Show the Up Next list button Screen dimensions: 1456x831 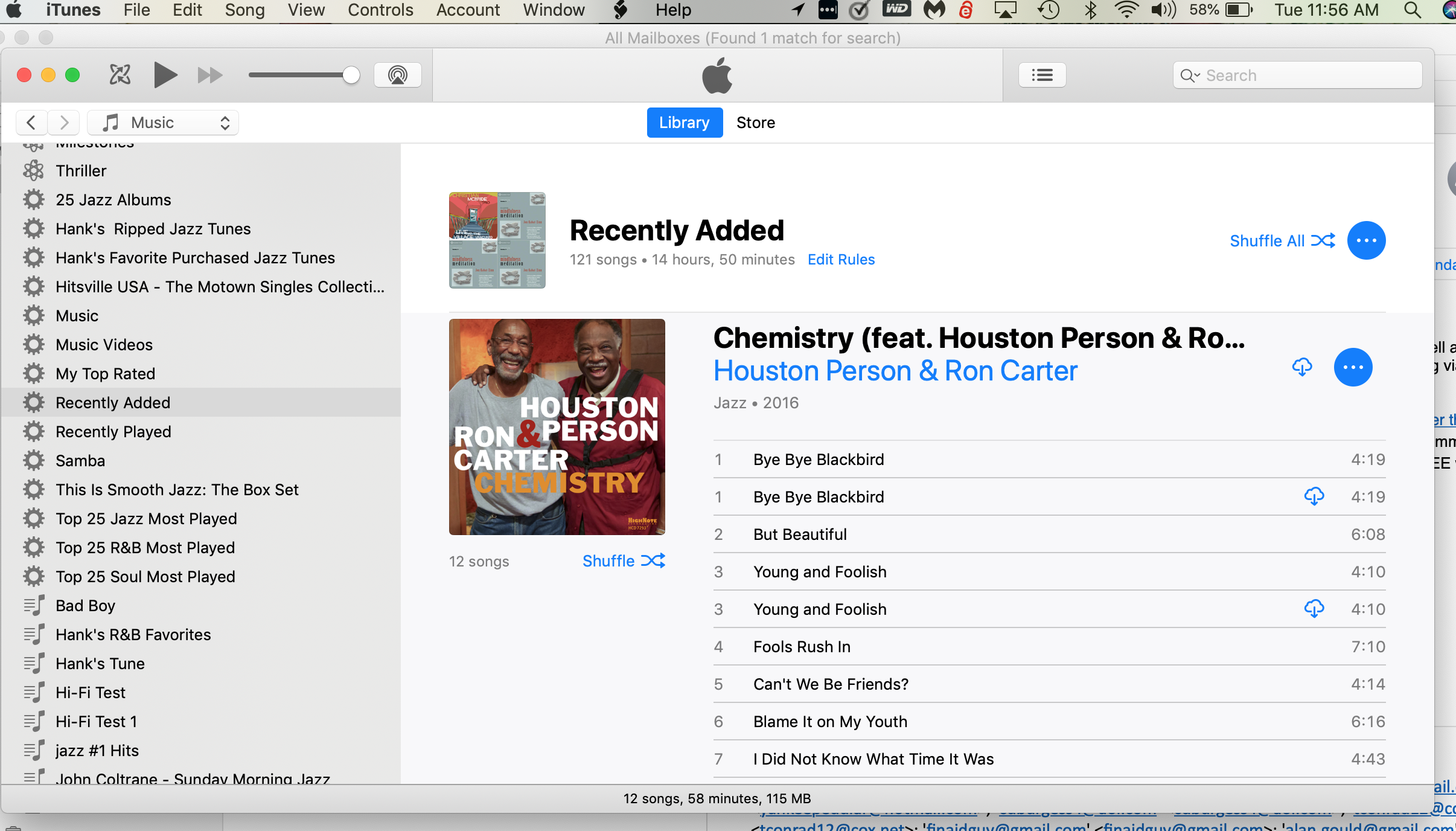pos(1042,75)
